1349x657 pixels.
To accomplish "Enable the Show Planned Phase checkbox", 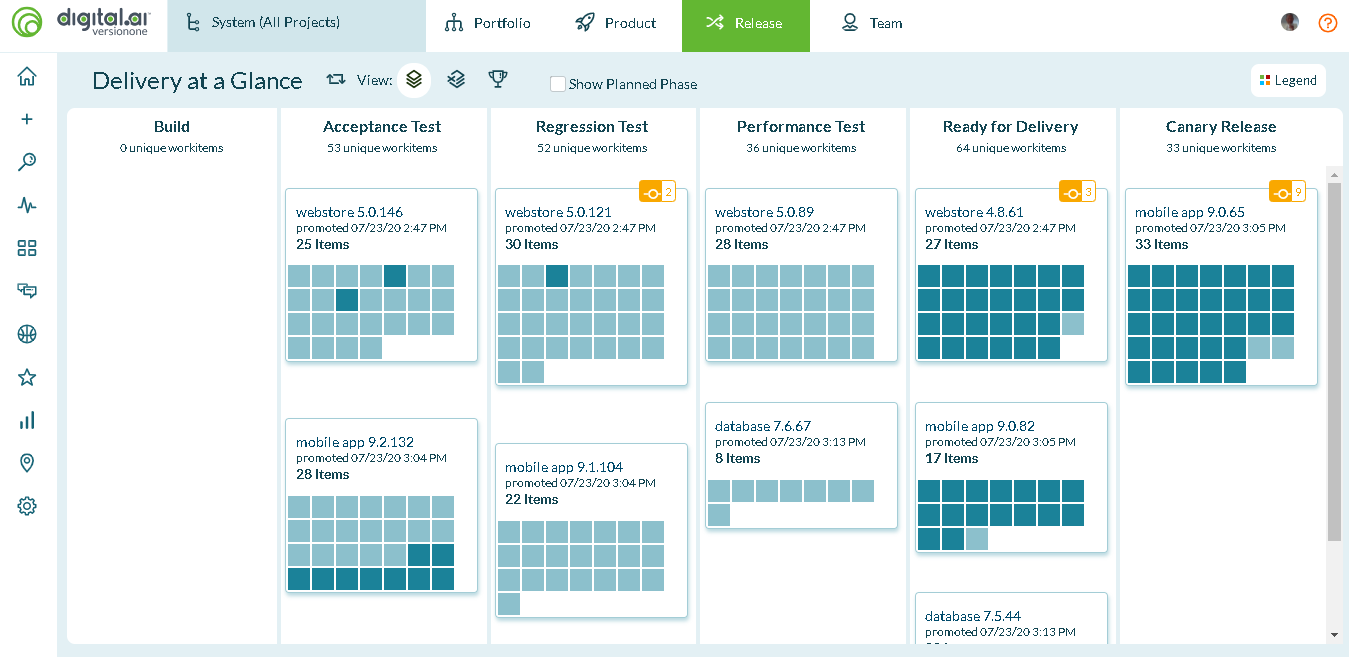I will point(558,84).
